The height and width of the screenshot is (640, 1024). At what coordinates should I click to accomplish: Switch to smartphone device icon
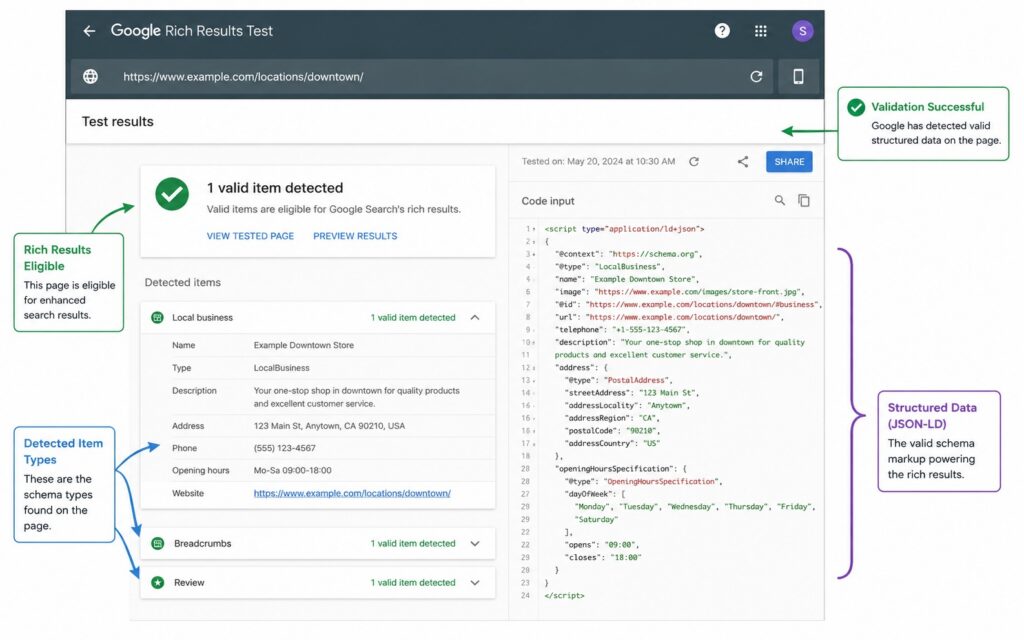[x=798, y=76]
